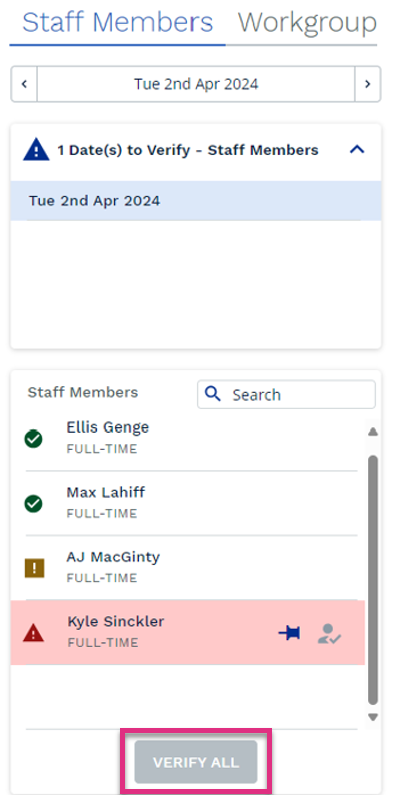Select the Staff Members tab
394x795 pixels.
click(118, 22)
